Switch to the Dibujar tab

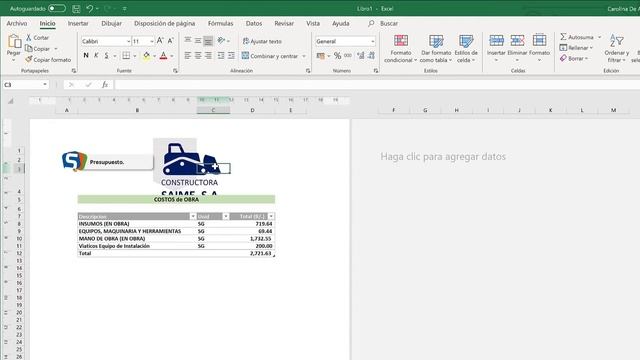(x=111, y=23)
